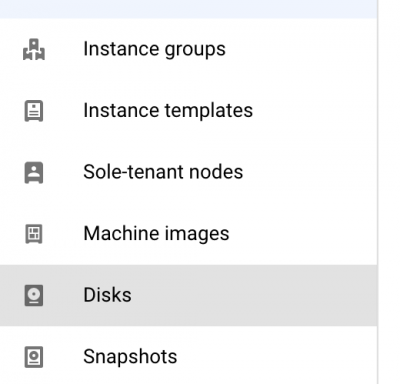The height and width of the screenshot is (384, 400).
Task: Click the Disks drive icon
Action: pyautogui.click(x=34, y=295)
